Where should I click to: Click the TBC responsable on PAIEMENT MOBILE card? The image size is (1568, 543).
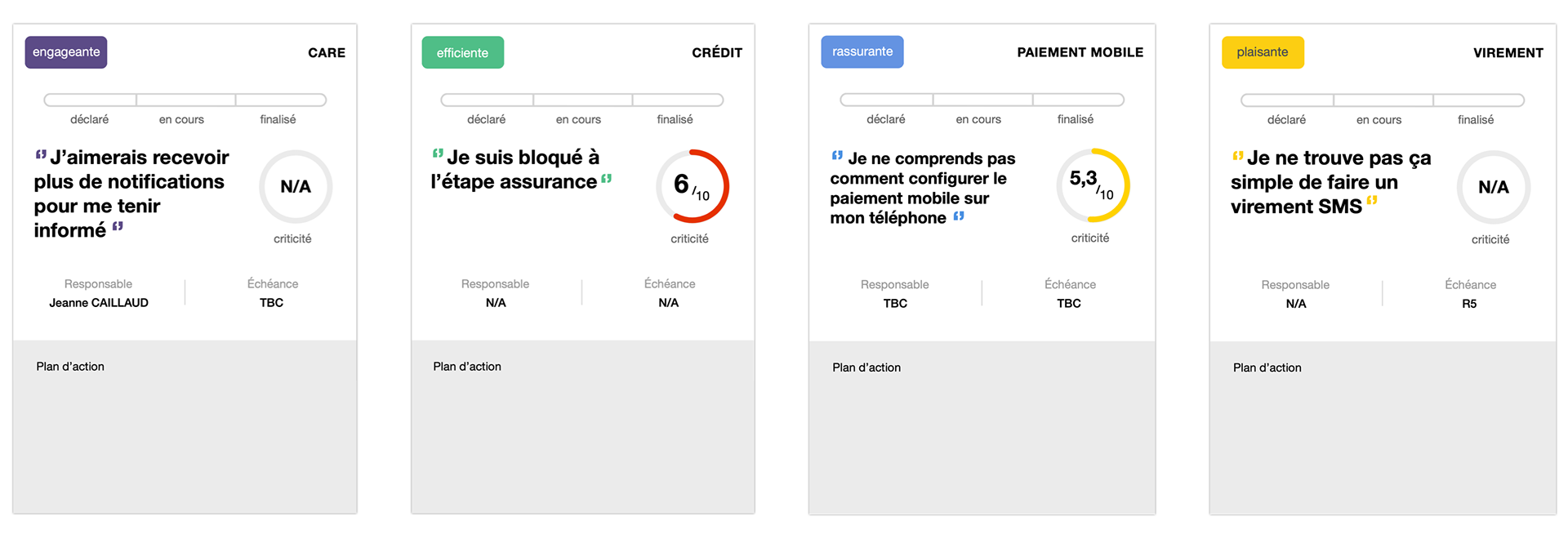895,303
